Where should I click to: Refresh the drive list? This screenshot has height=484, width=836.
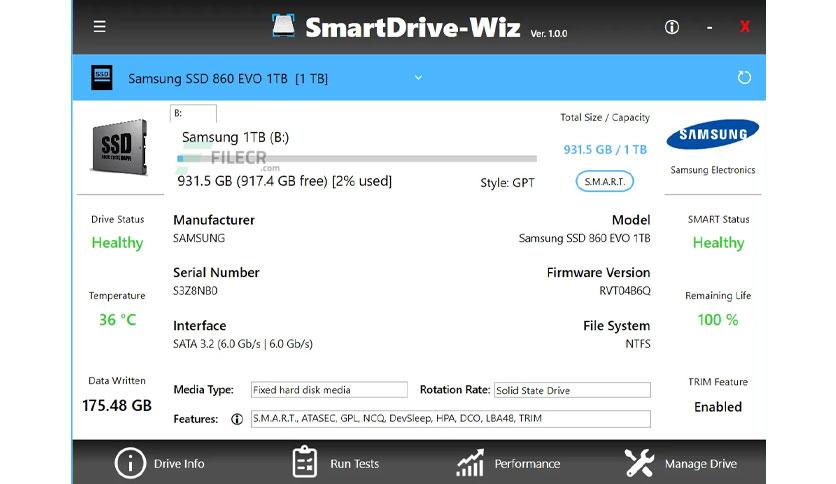(x=744, y=78)
